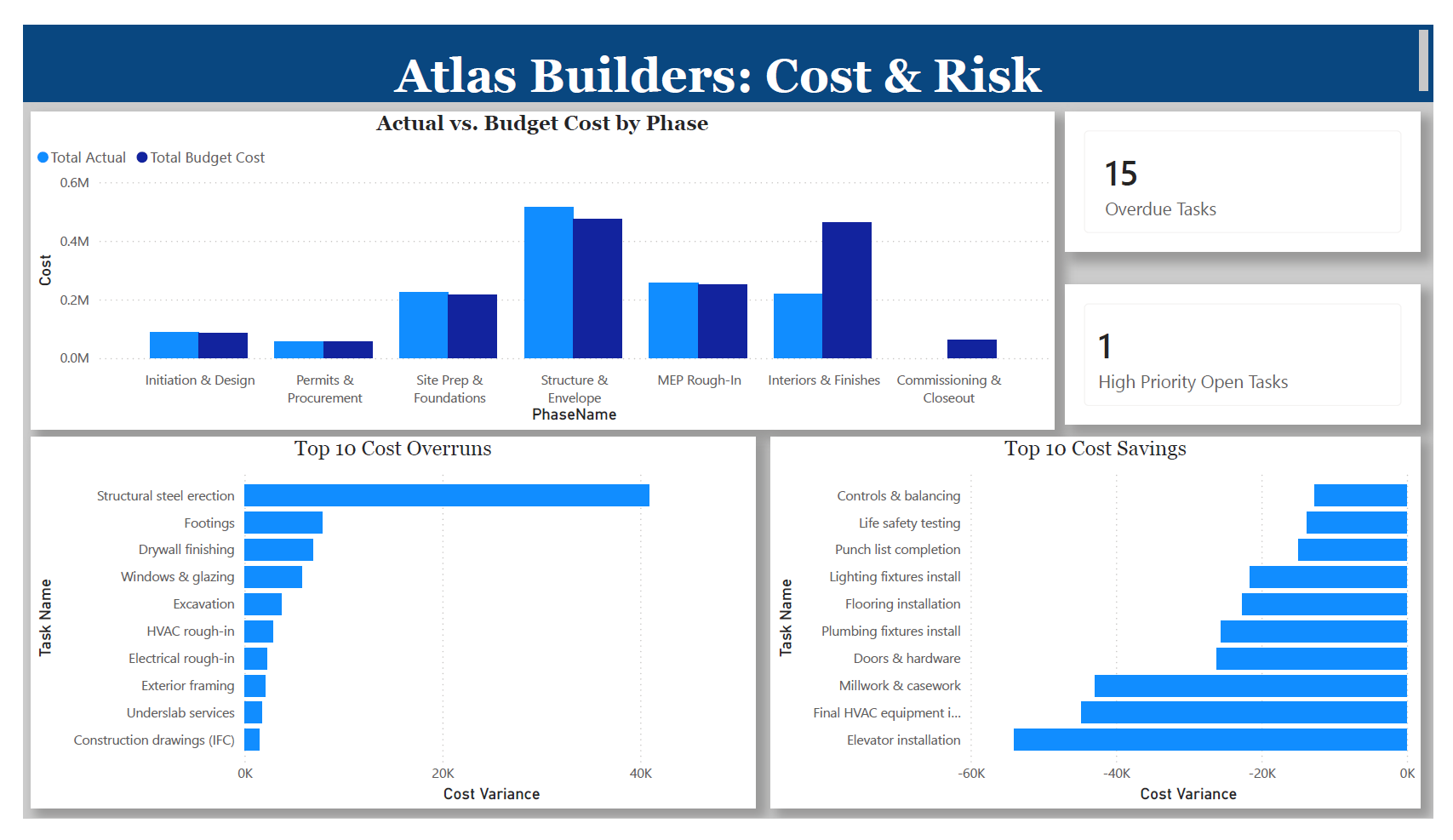
Task: Click the 15 Overdue Tasks card
Action: pos(1242,182)
